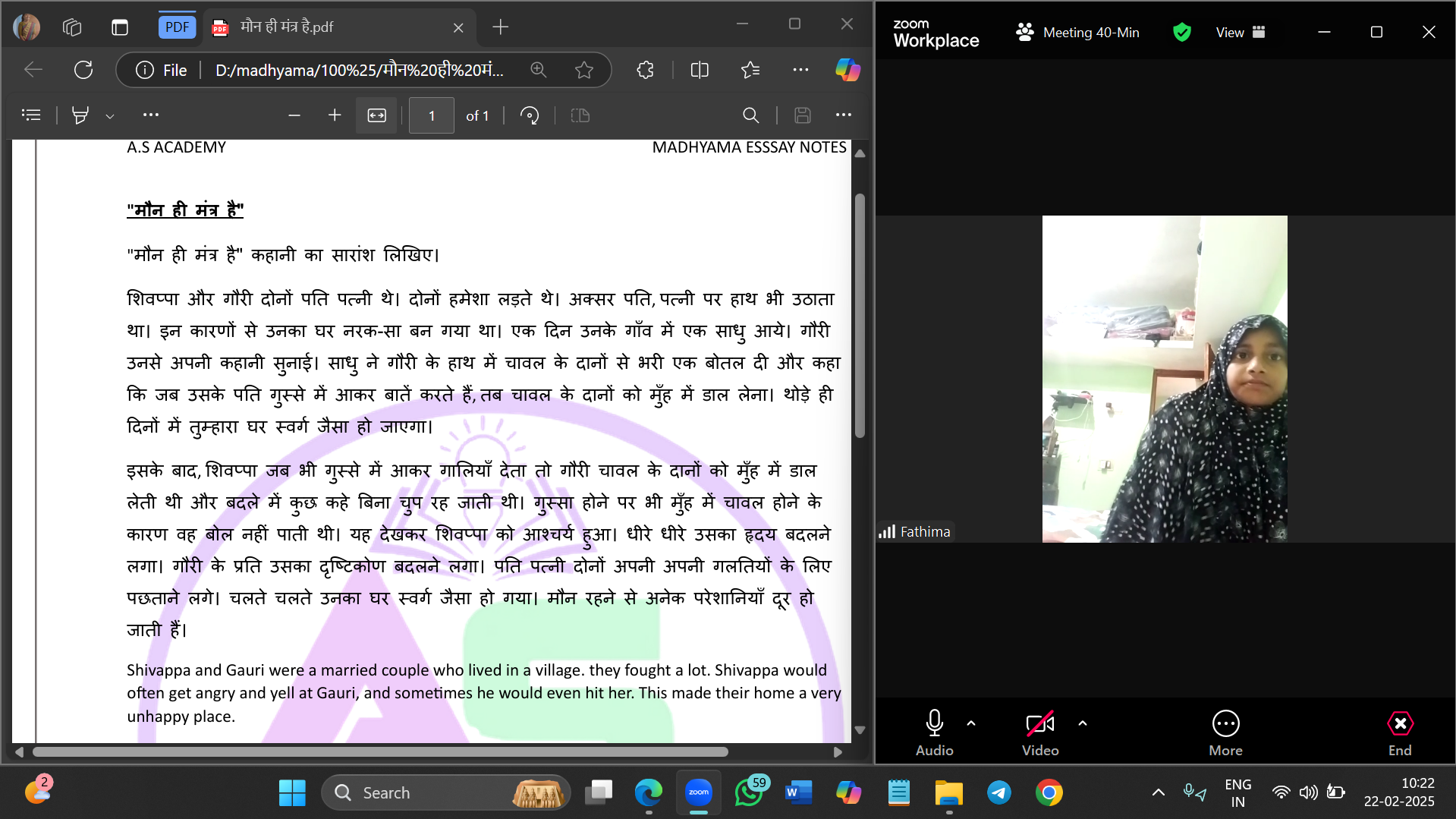Open the find in PDF search icon

[750, 115]
